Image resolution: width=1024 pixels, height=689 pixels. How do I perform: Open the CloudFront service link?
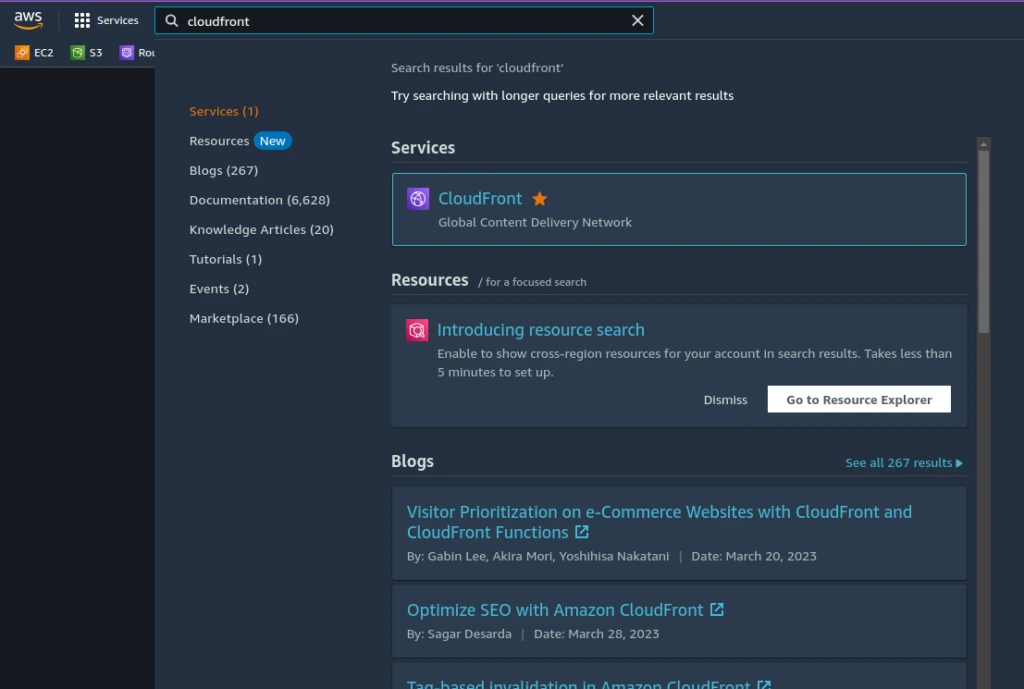point(480,199)
